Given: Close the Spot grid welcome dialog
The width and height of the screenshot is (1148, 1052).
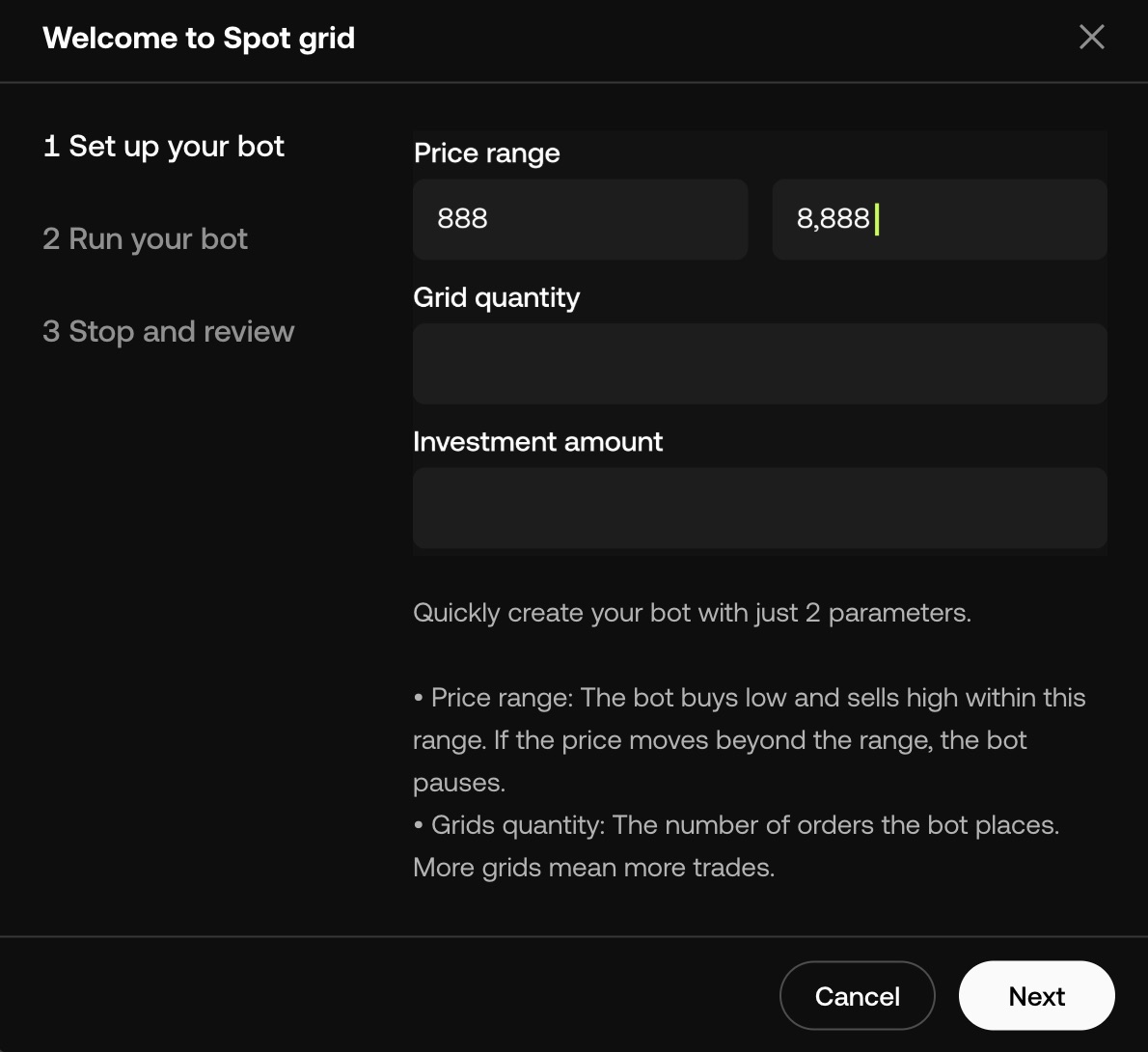Looking at the screenshot, I should coord(1091,38).
